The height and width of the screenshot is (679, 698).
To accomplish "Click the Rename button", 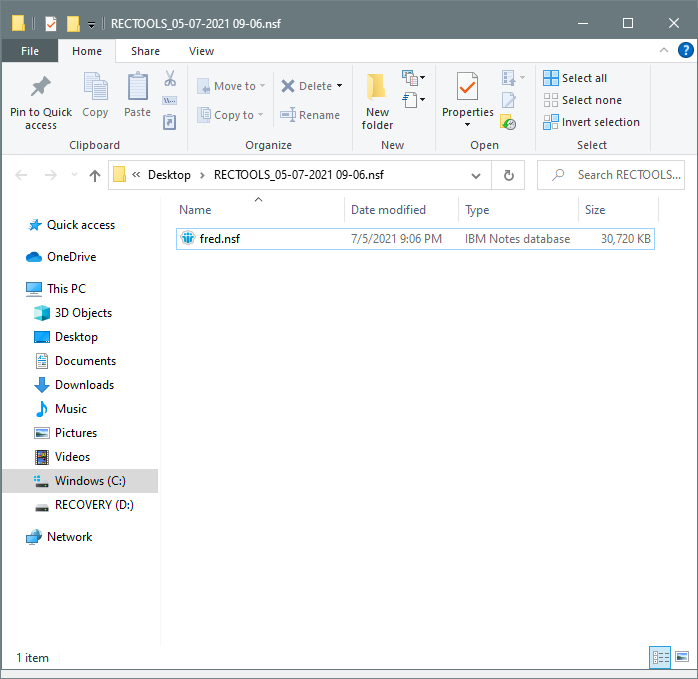I will [x=310, y=115].
